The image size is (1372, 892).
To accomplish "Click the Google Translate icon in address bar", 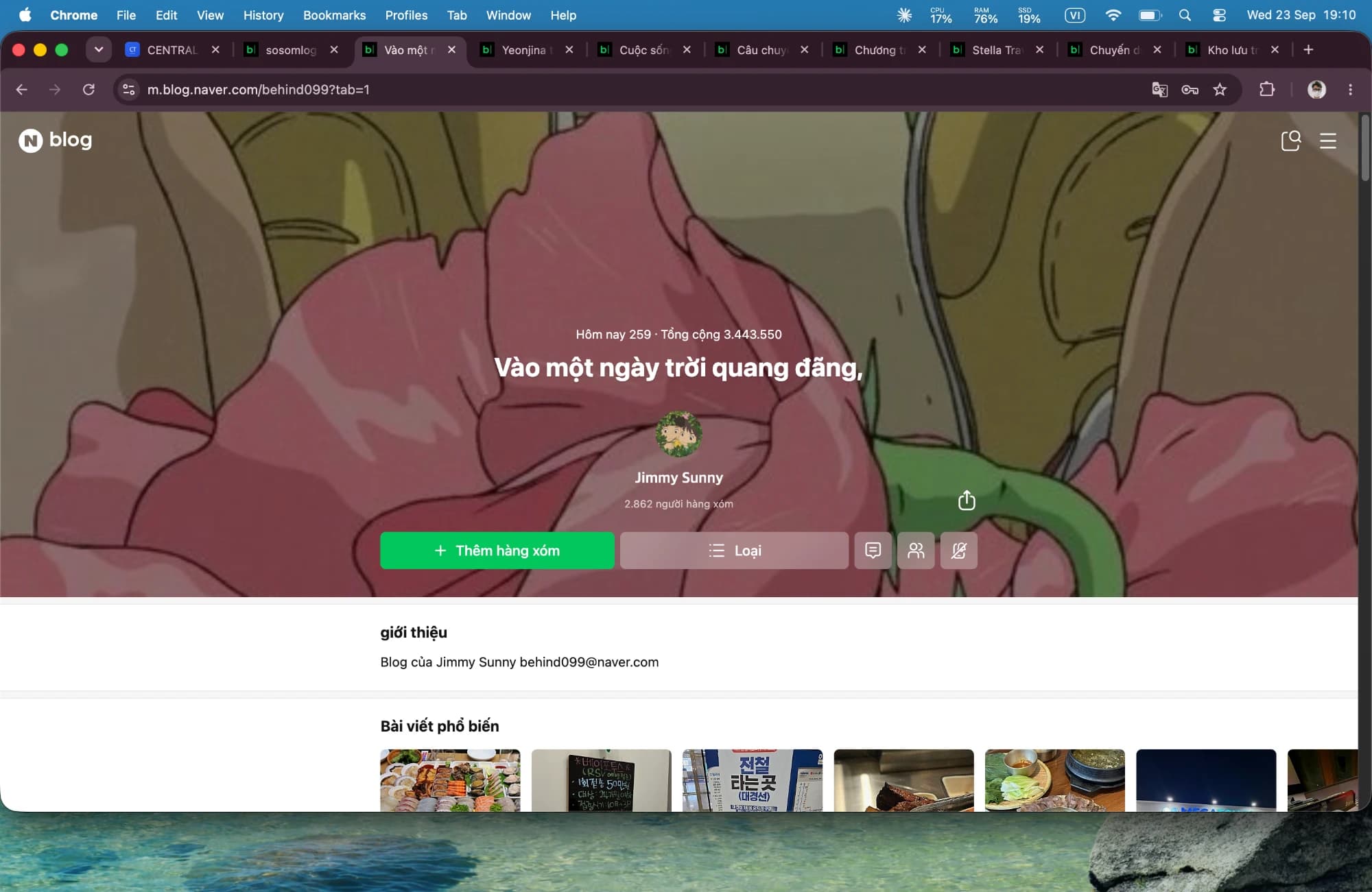I will point(1159,89).
